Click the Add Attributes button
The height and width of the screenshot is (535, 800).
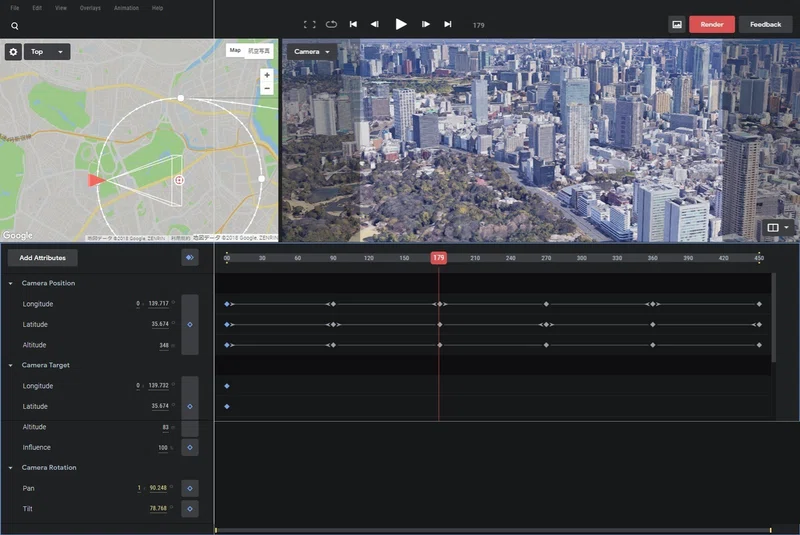pyautogui.click(x=42, y=258)
